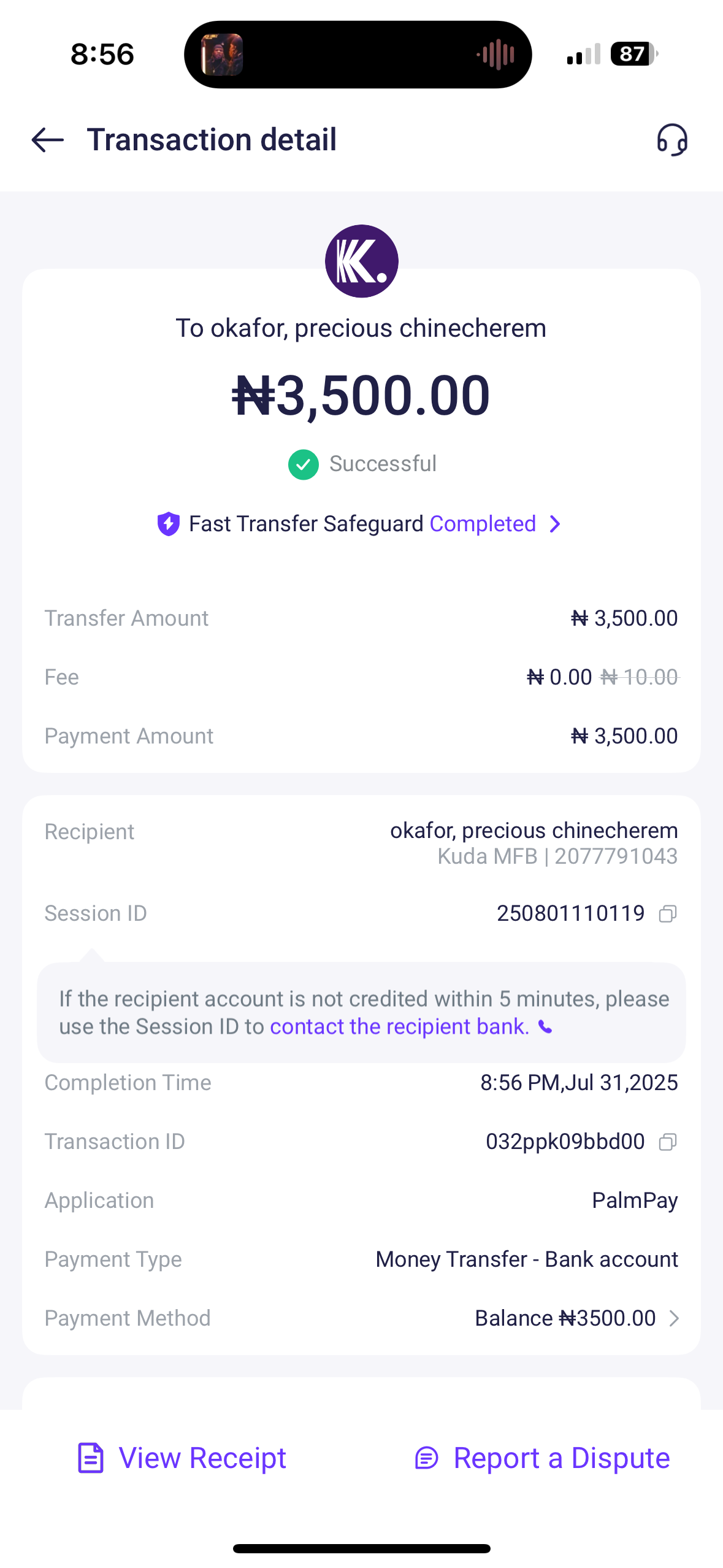
Task: Tap the View Receipt document icon
Action: (x=91, y=1458)
